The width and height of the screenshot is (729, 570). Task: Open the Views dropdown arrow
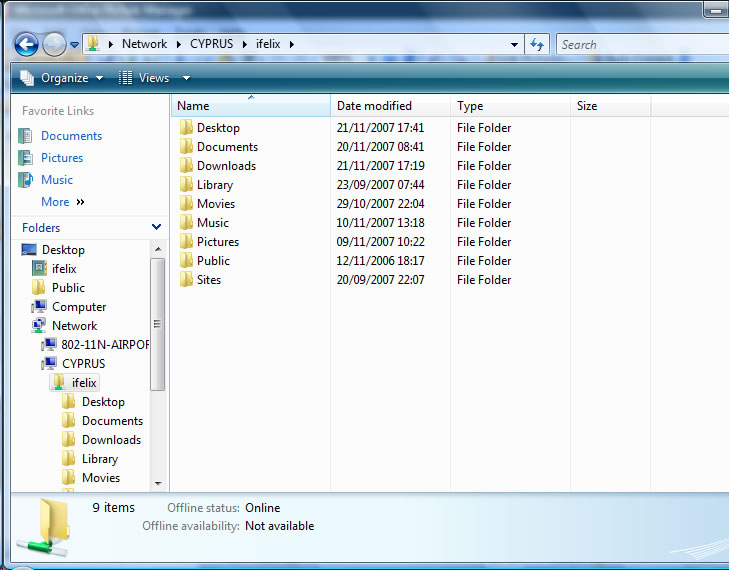pos(186,78)
